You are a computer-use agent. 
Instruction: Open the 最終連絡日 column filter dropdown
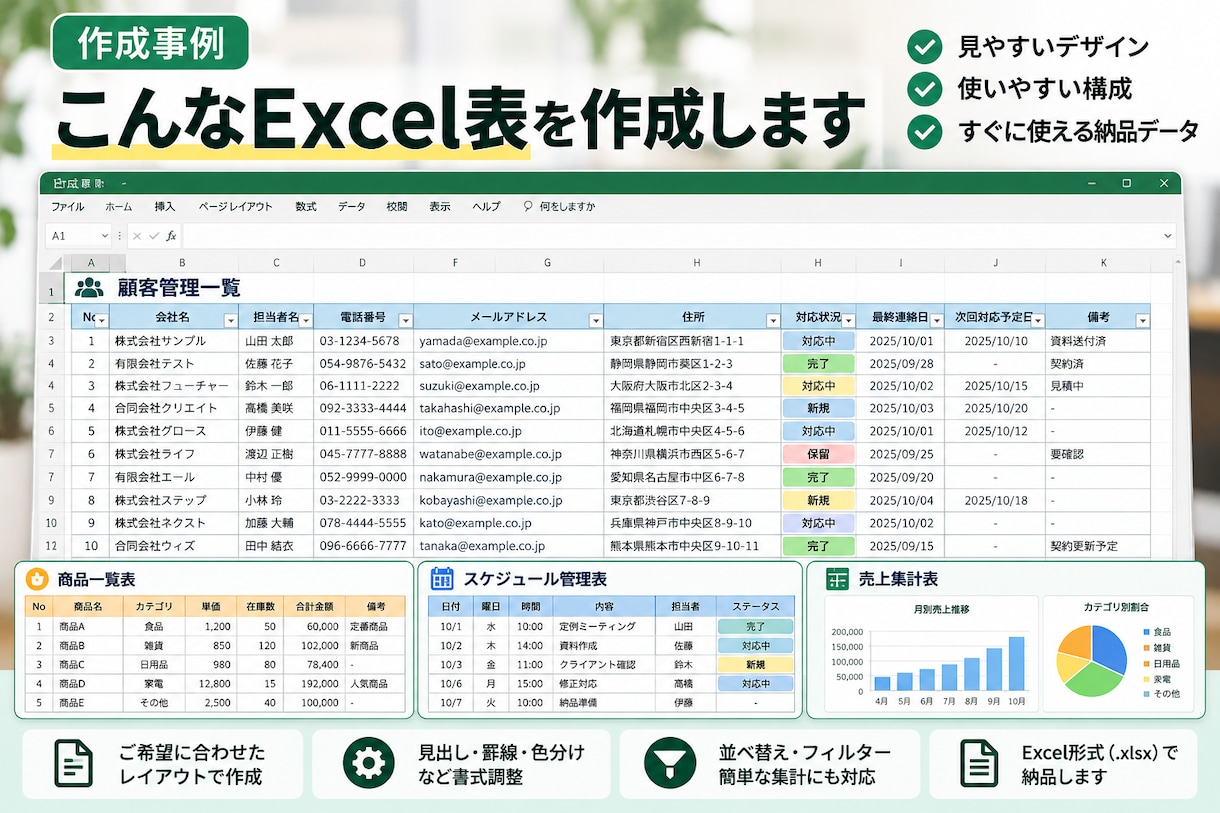coord(936,320)
